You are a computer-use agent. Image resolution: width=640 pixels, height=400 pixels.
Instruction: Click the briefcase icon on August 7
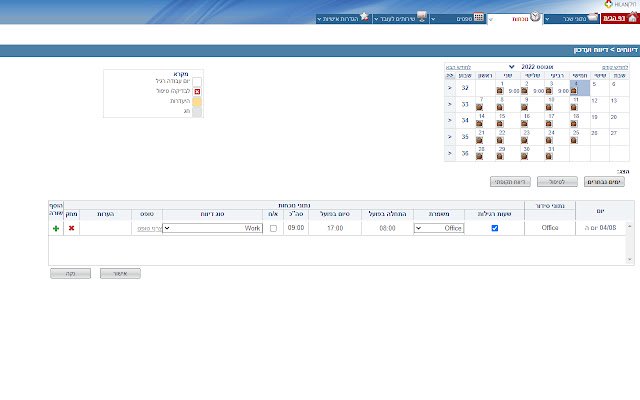tap(479, 107)
